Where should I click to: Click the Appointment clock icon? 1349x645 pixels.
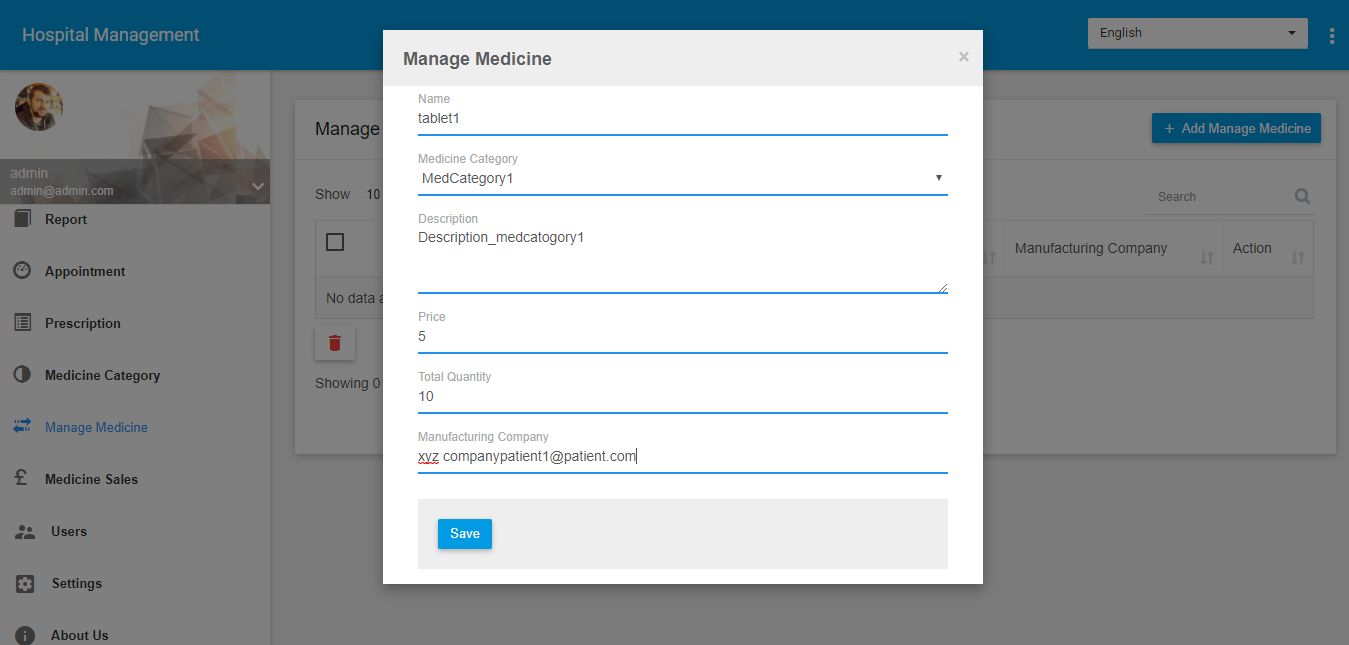[23, 271]
